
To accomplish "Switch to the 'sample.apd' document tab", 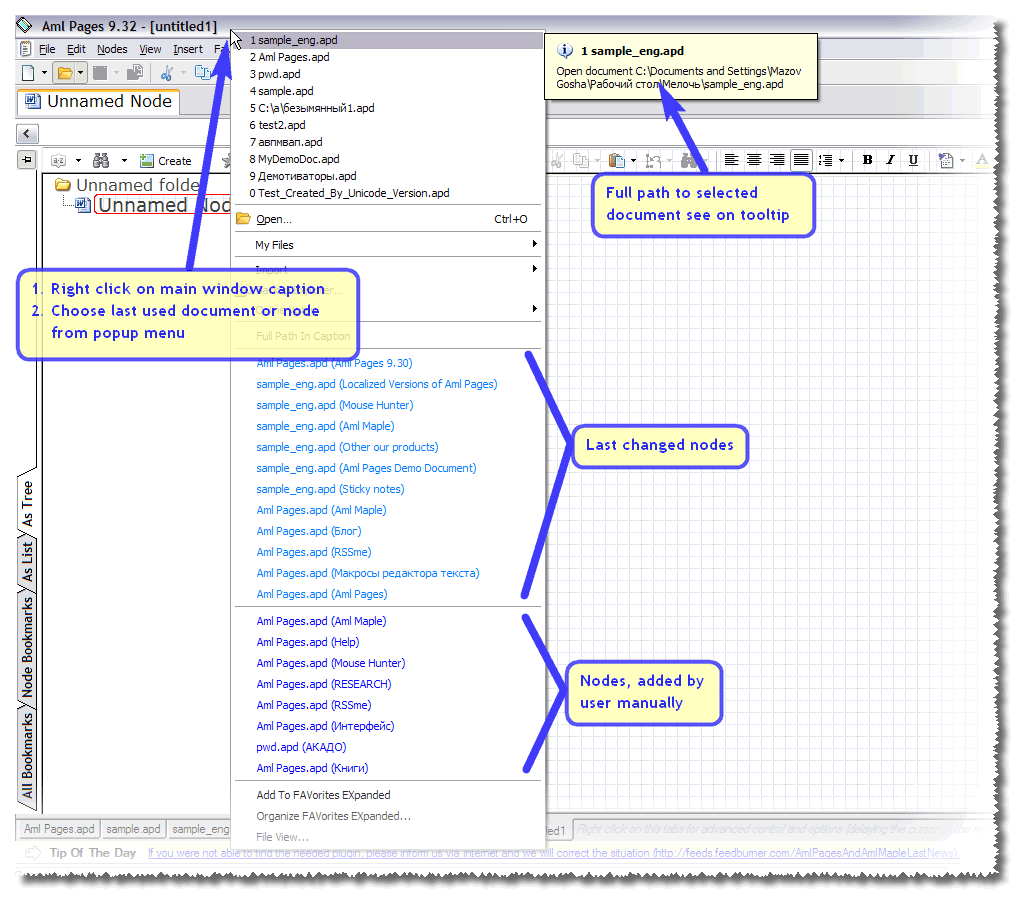I will tap(133, 829).
